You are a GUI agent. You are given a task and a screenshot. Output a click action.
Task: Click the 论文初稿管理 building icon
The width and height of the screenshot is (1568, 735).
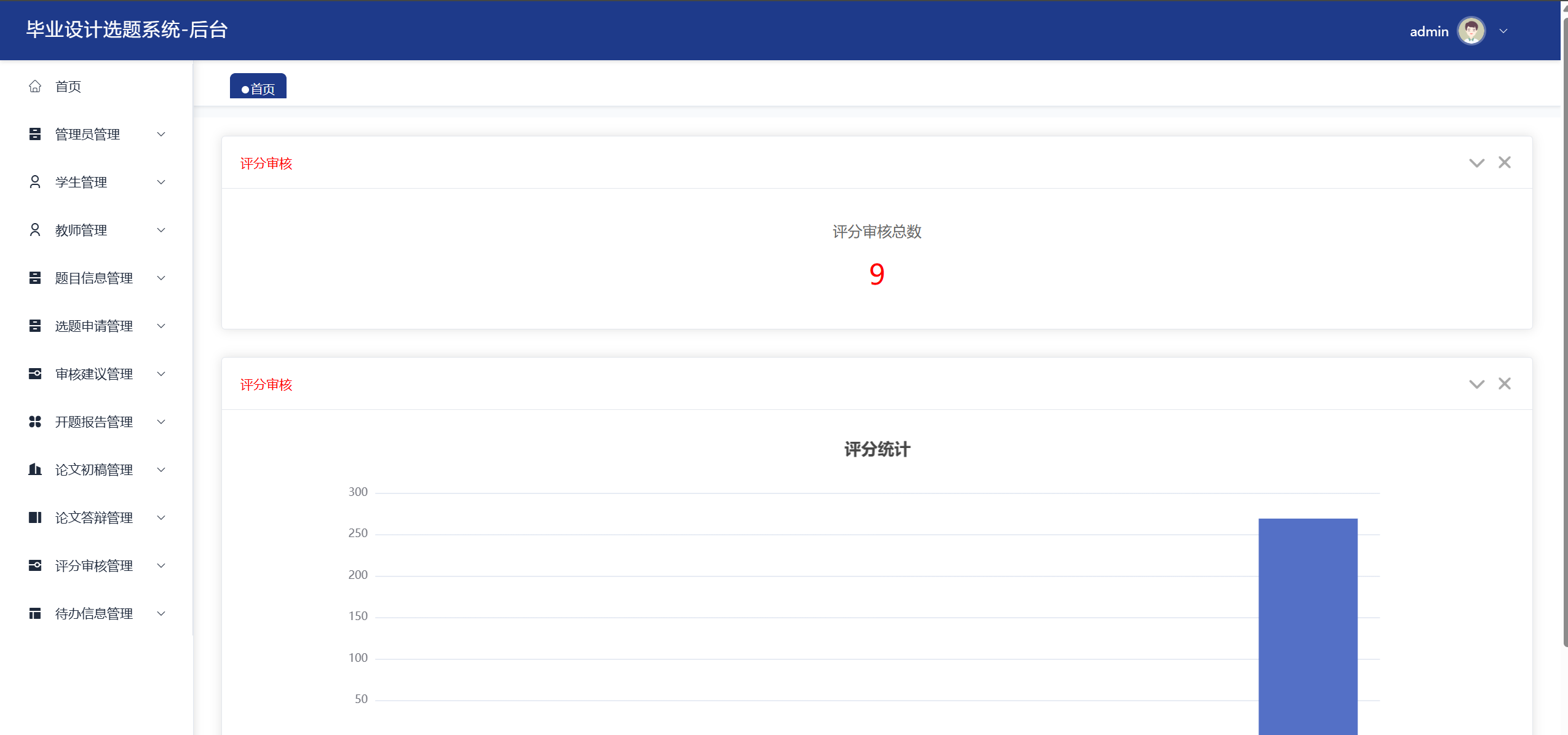(35, 470)
